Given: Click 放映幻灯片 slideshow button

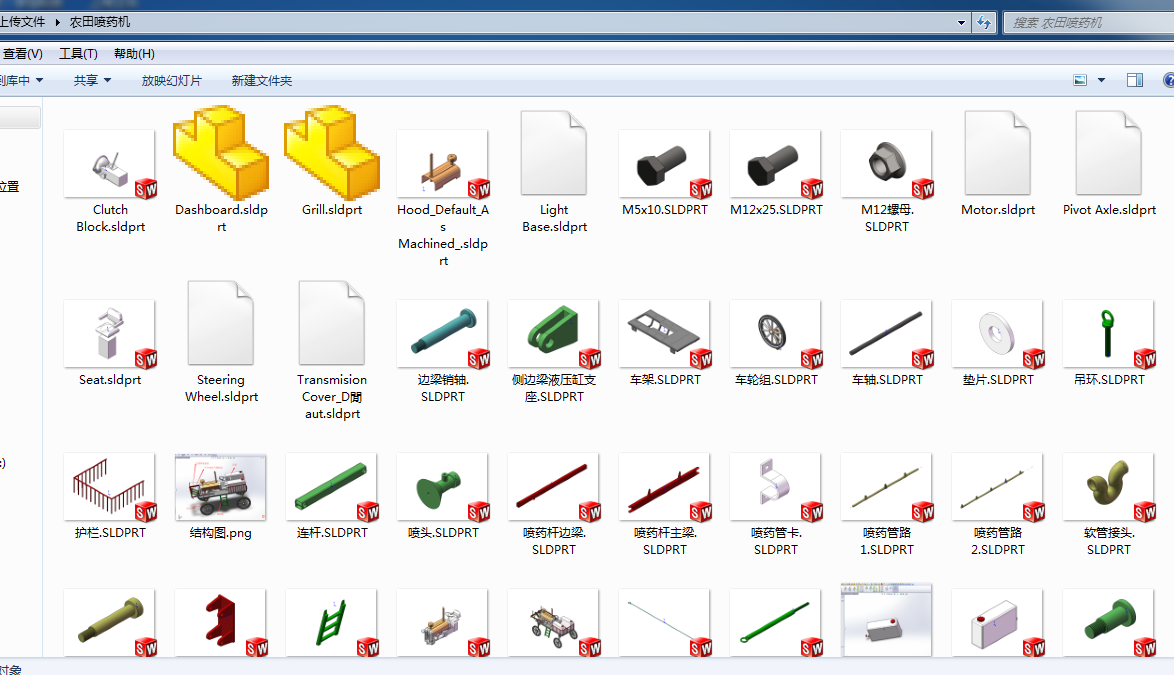Looking at the screenshot, I should (171, 80).
